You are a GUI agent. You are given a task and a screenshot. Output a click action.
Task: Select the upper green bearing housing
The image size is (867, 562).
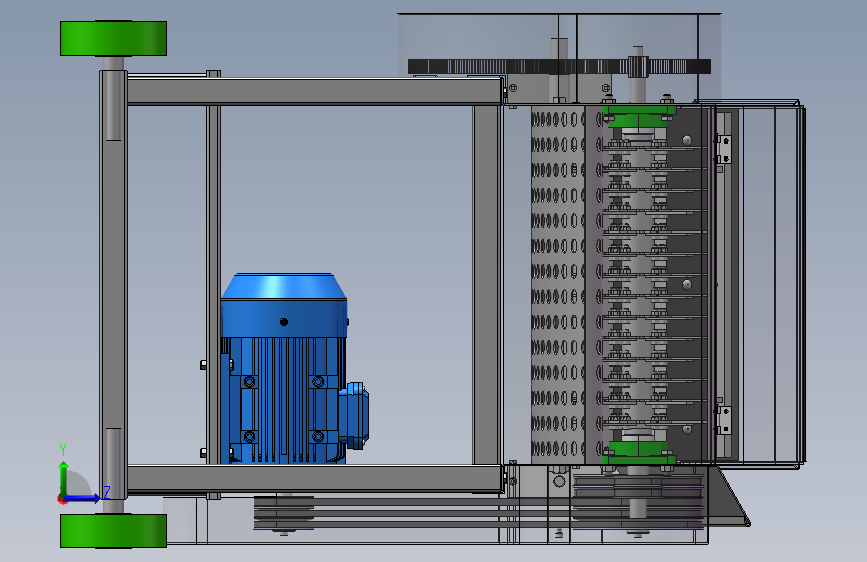(639, 117)
